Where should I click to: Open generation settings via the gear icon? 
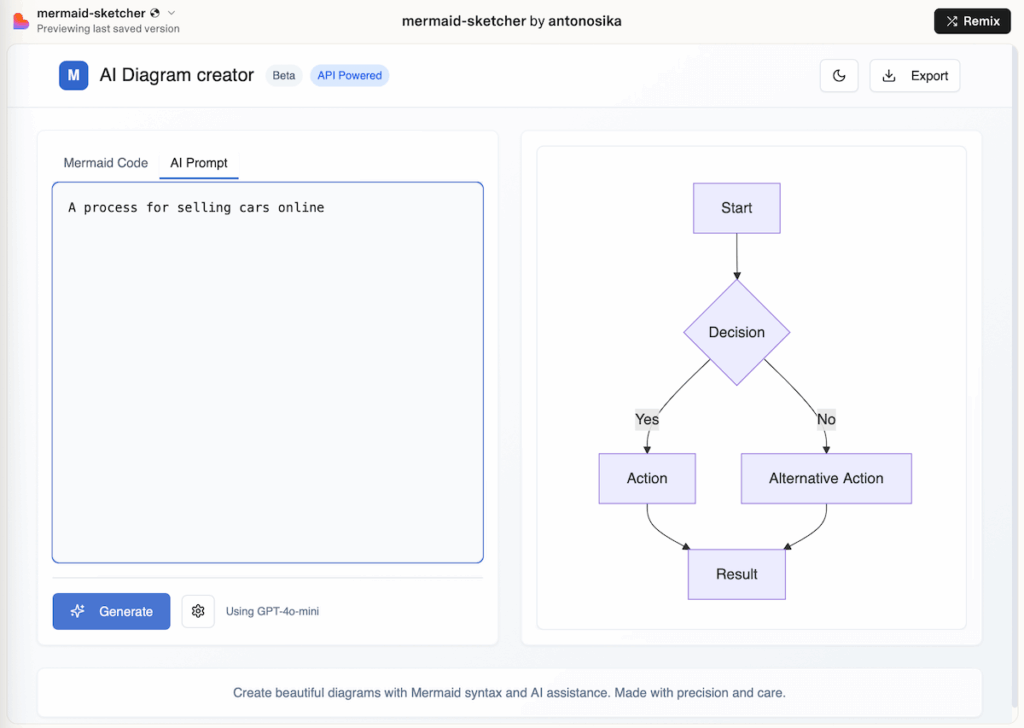pos(198,611)
